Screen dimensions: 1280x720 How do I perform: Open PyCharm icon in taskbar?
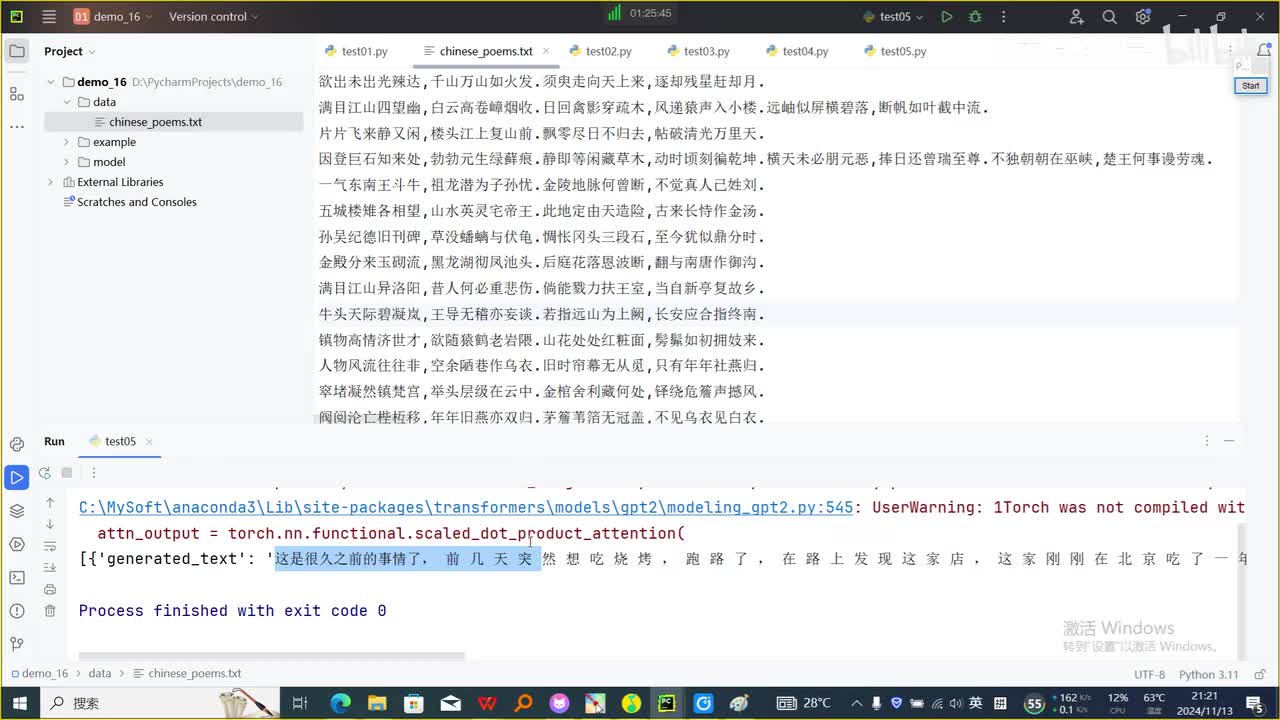coord(666,703)
